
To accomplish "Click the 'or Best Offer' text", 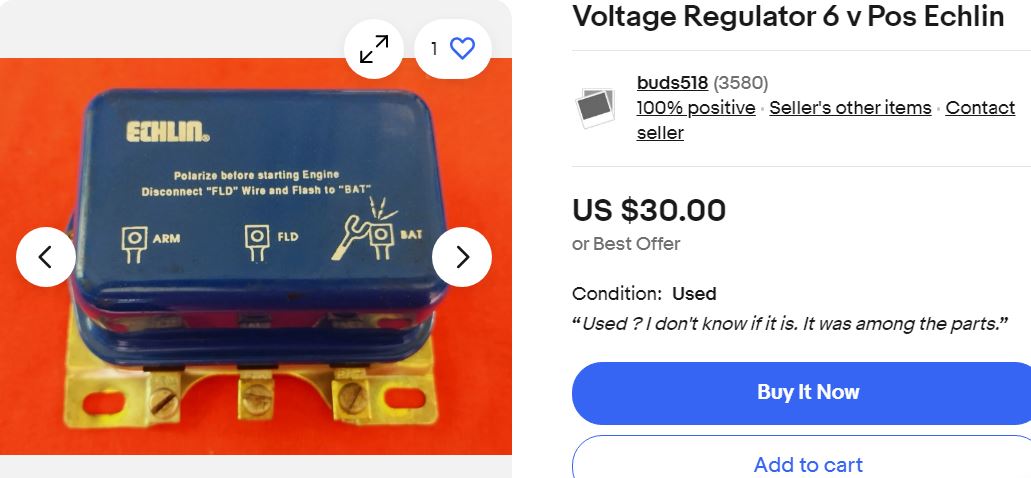I will click(626, 244).
